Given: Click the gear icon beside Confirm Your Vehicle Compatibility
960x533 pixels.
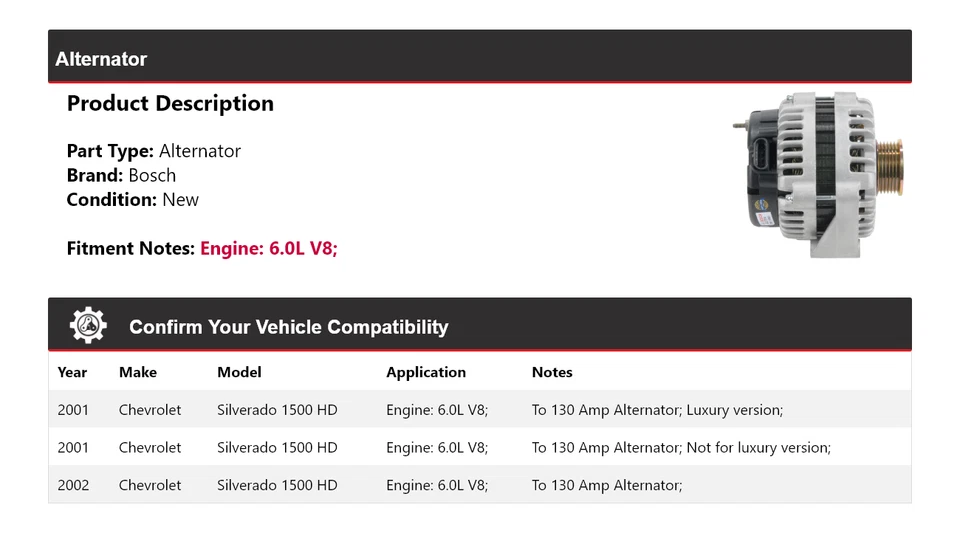Looking at the screenshot, I should coord(88,326).
